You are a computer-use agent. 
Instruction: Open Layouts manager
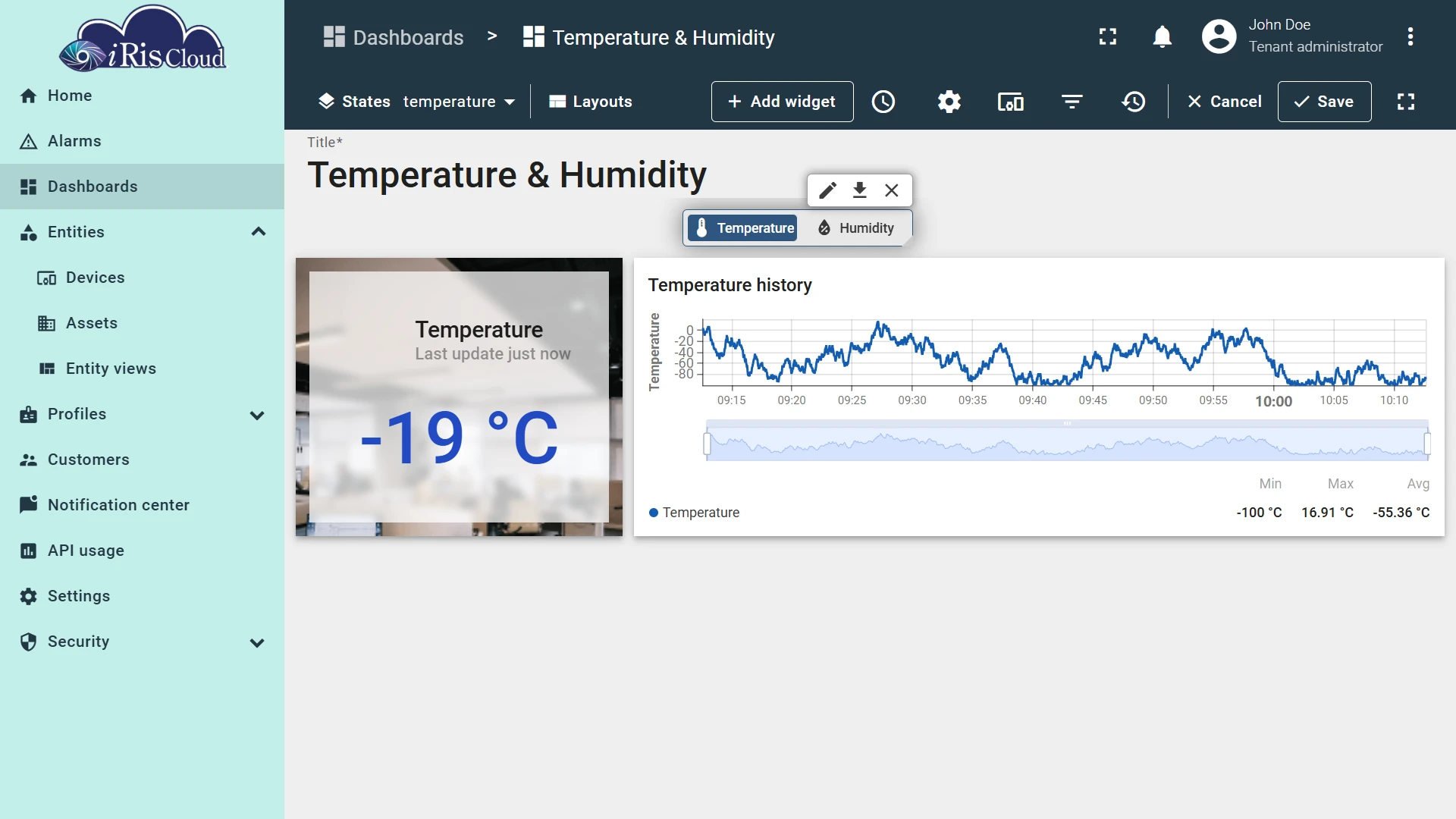click(591, 102)
